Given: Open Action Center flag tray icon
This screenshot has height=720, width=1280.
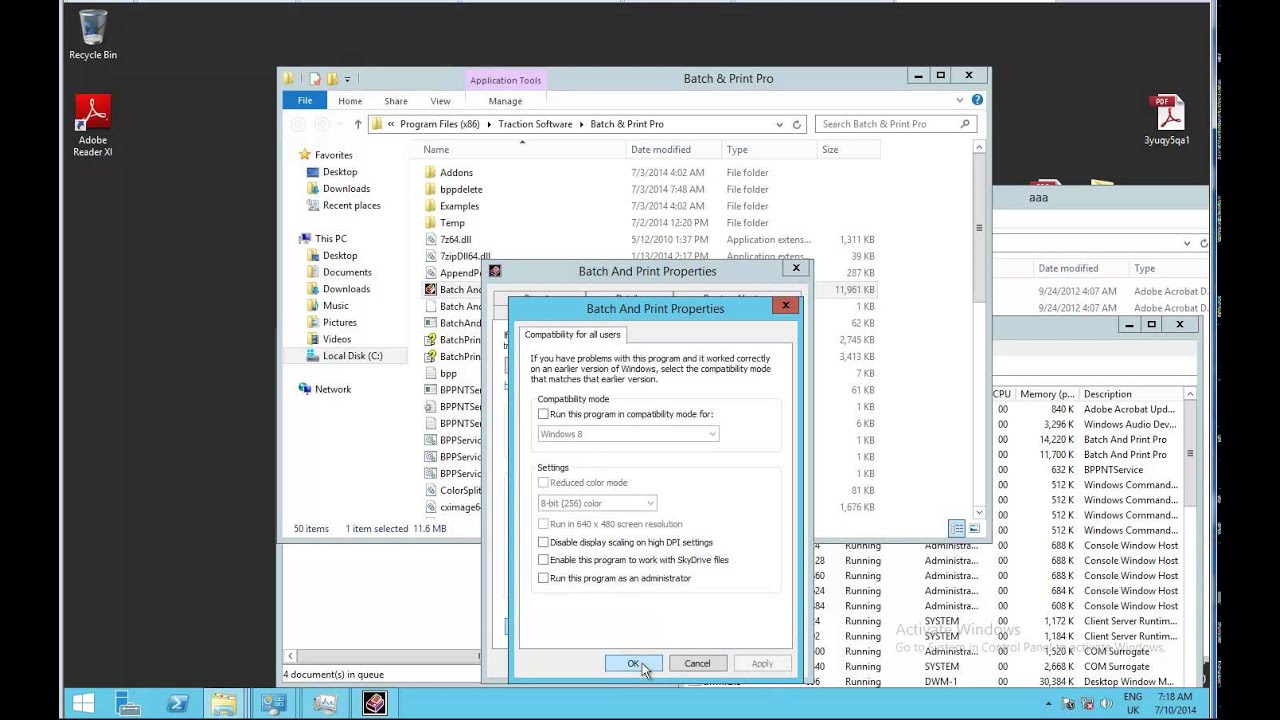Looking at the screenshot, I should (1067, 704).
